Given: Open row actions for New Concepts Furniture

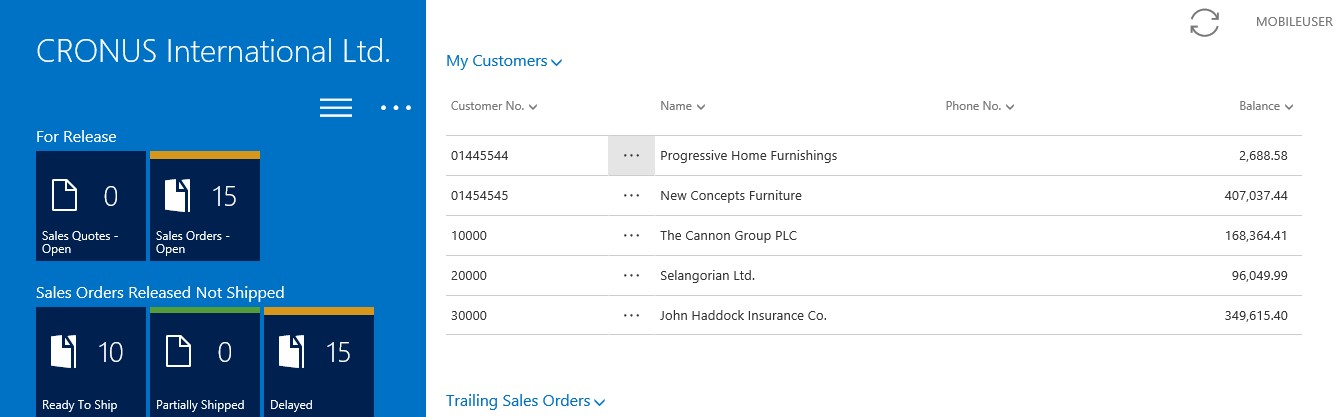Looking at the screenshot, I should 631,196.
